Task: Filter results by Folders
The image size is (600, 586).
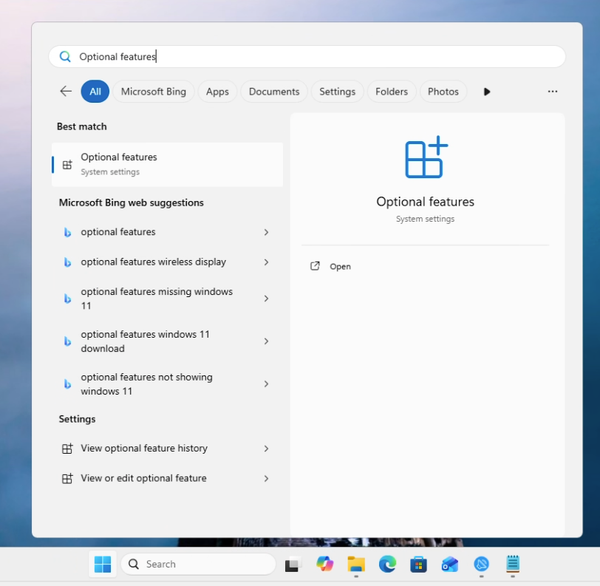Action: pos(391,91)
